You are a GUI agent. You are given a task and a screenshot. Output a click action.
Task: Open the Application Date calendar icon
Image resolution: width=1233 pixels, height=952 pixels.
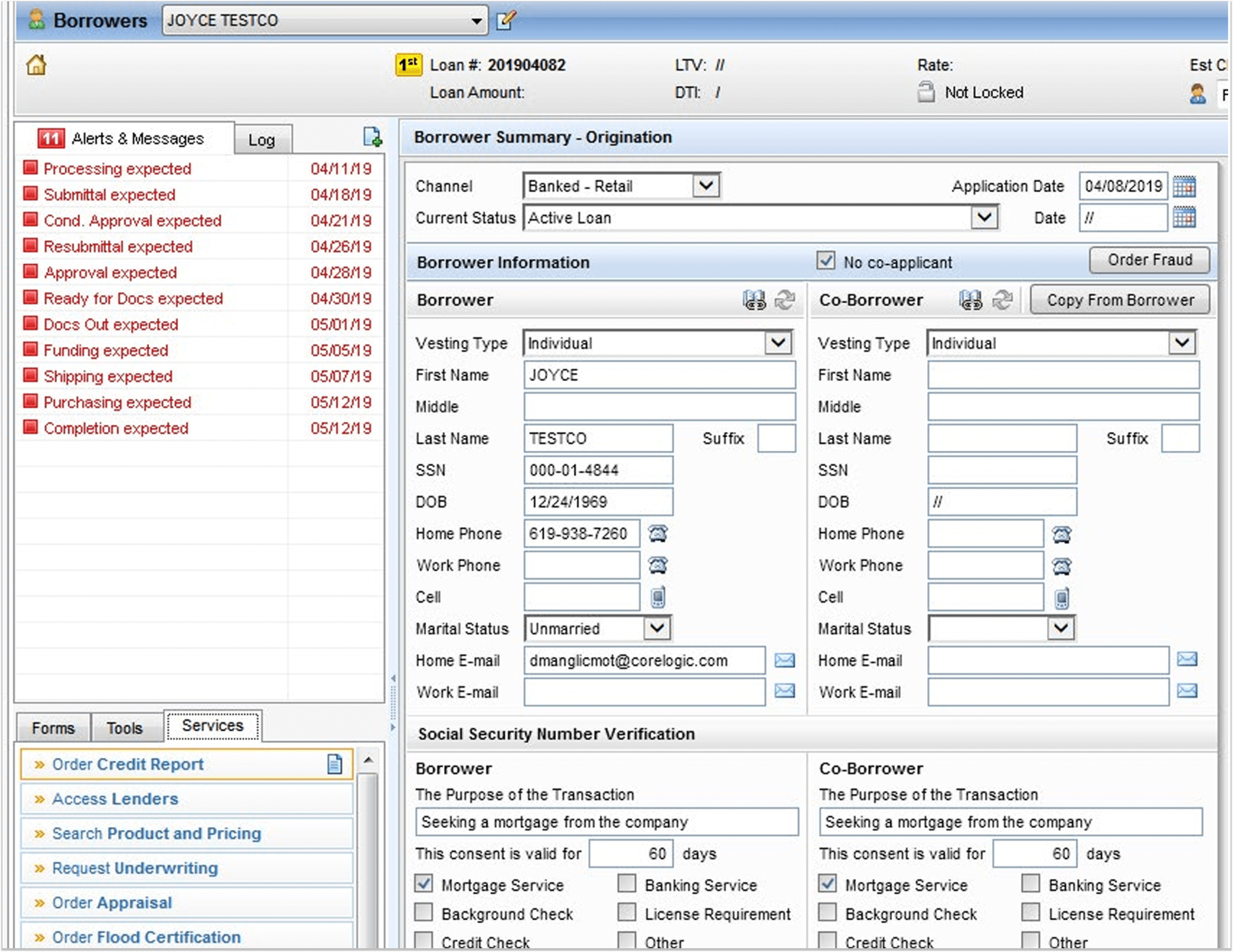point(1184,186)
